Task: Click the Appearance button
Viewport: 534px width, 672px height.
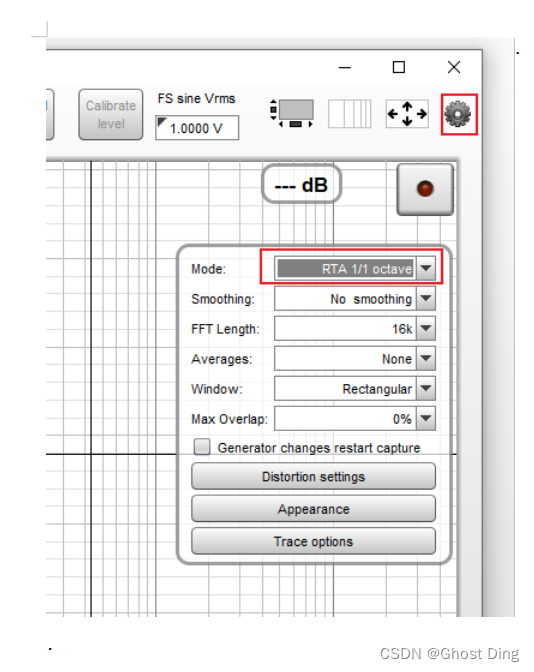Action: pyautogui.click(x=313, y=509)
